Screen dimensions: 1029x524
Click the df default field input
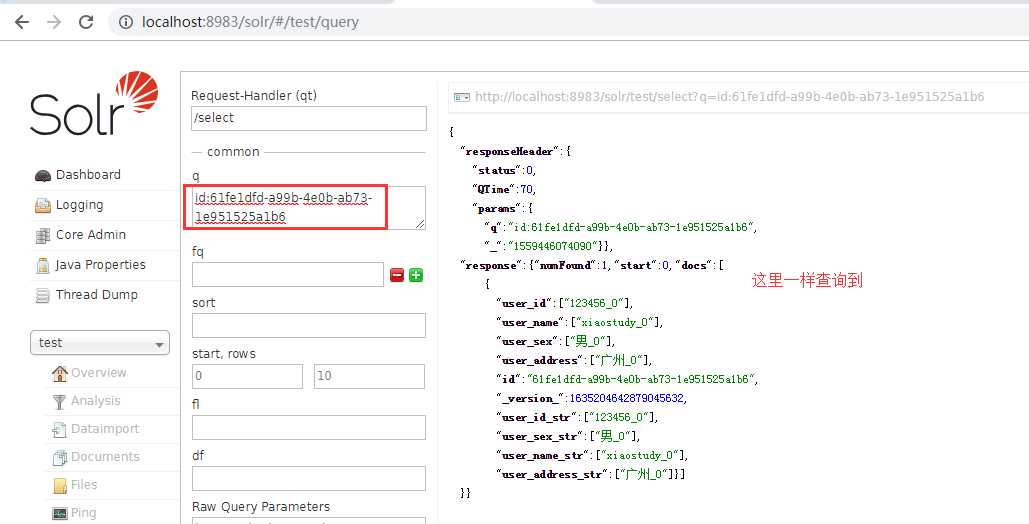click(308, 479)
